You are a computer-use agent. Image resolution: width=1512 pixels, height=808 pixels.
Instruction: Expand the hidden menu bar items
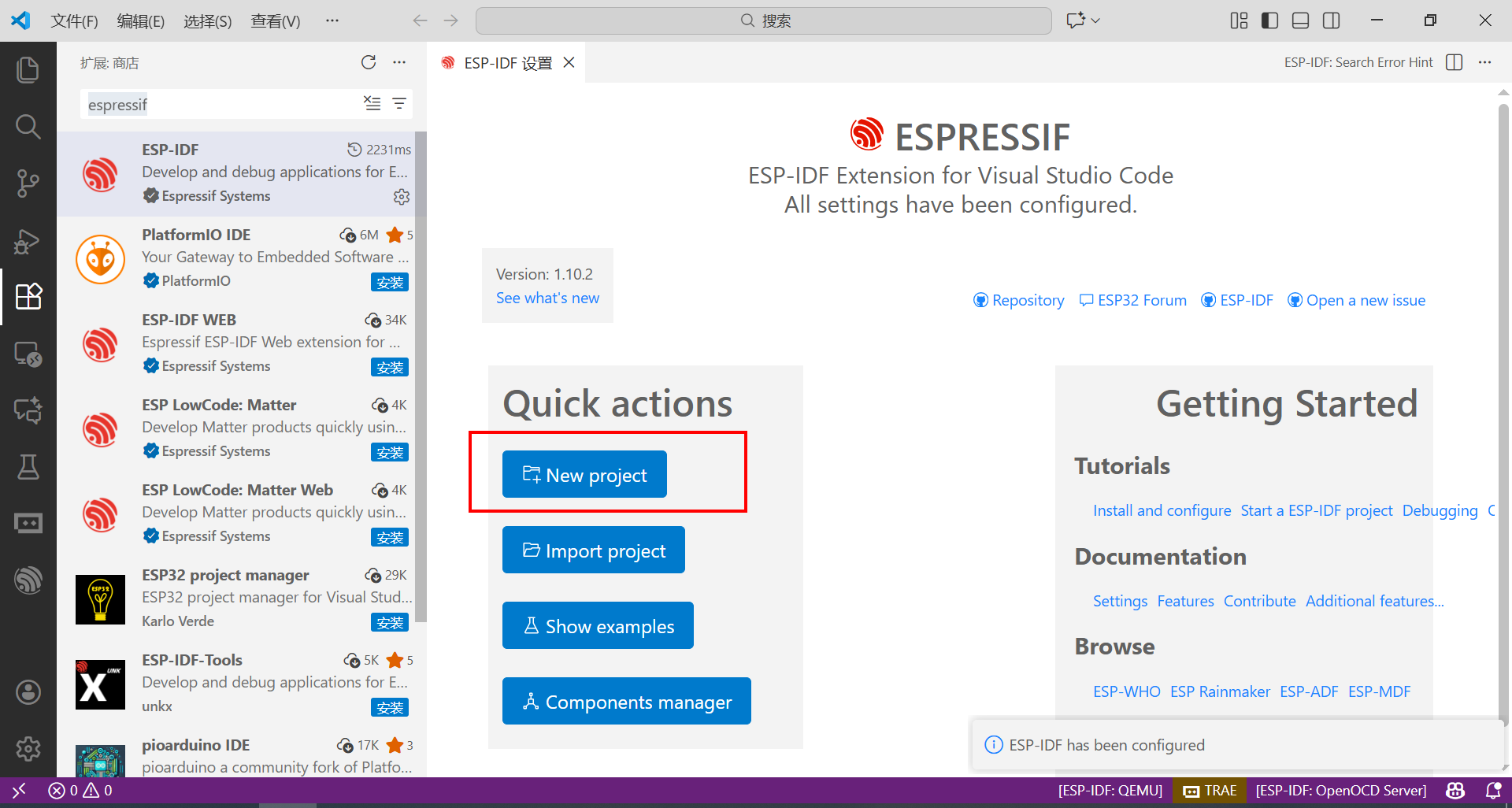coord(332,20)
